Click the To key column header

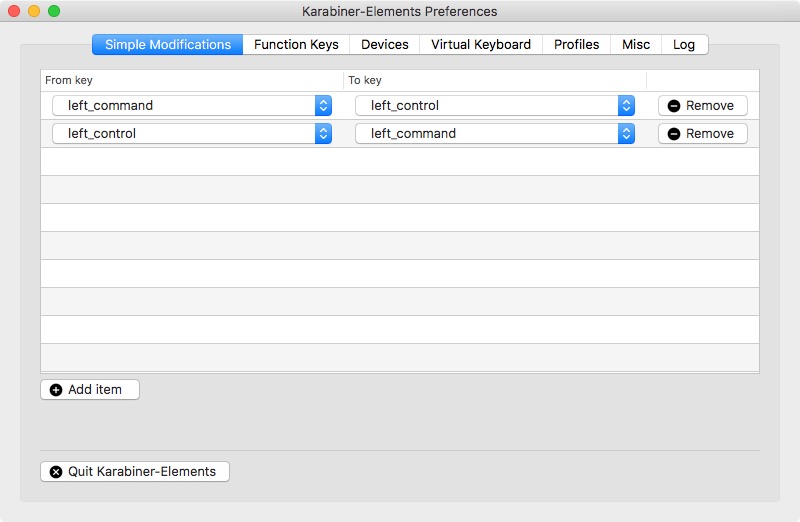(495, 80)
